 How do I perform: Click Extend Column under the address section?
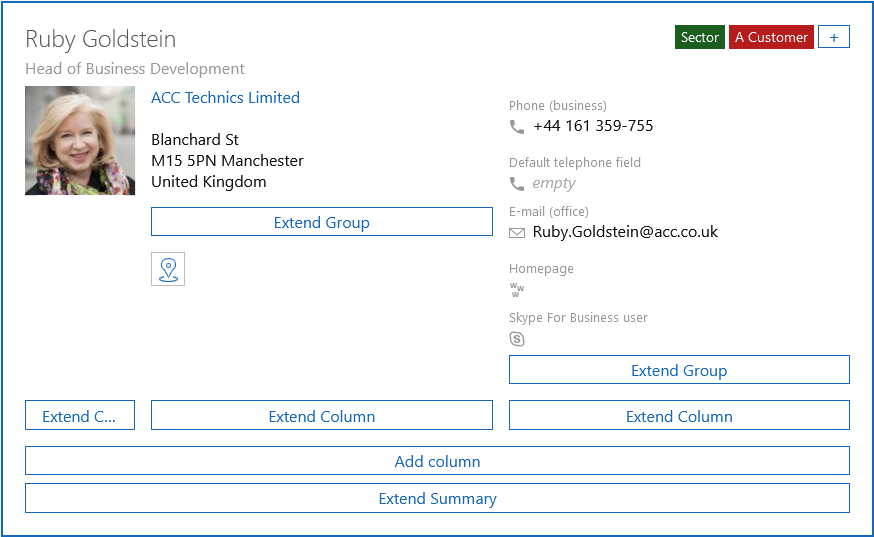321,416
